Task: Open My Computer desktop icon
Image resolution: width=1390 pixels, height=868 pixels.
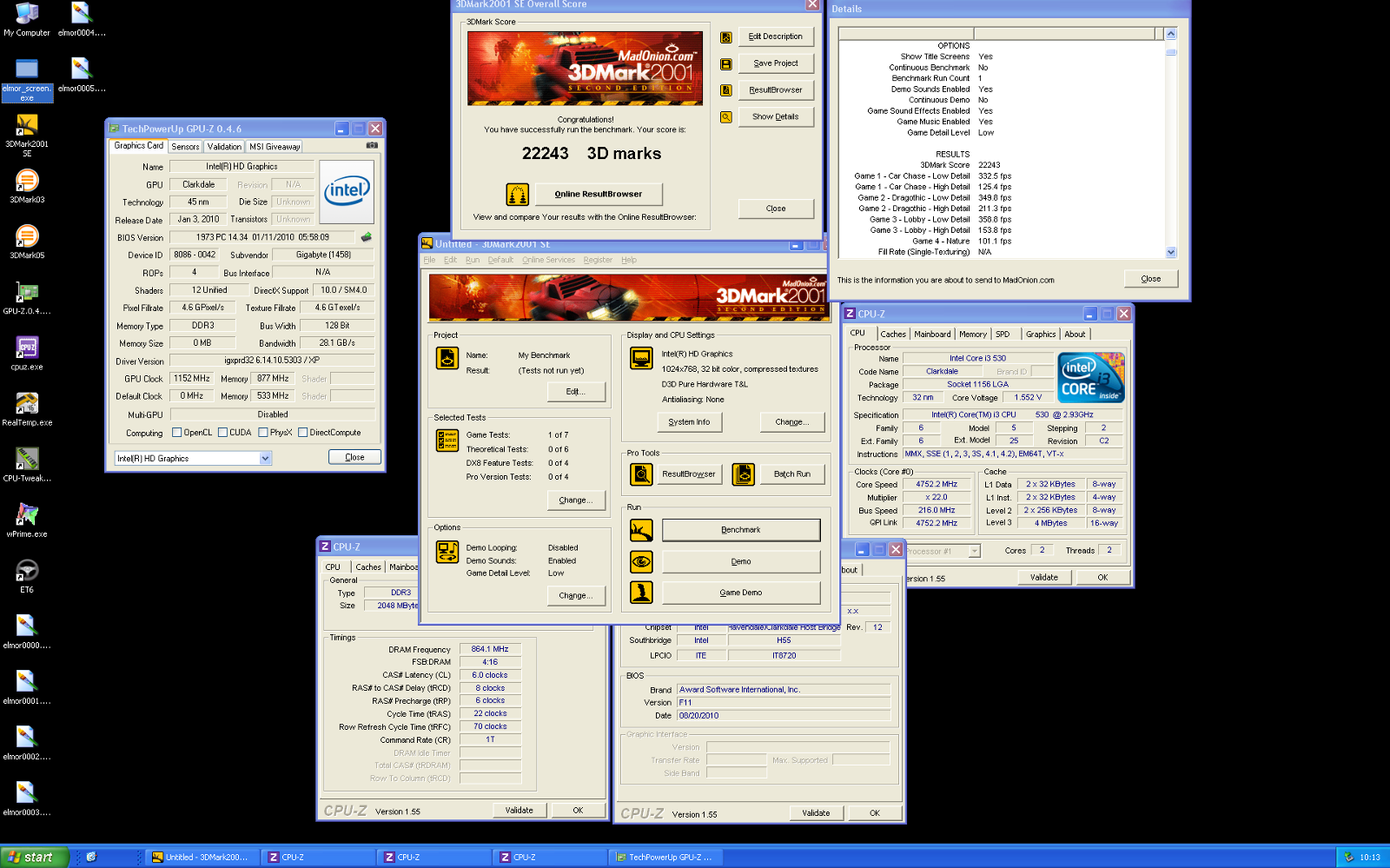Action: click(27, 20)
